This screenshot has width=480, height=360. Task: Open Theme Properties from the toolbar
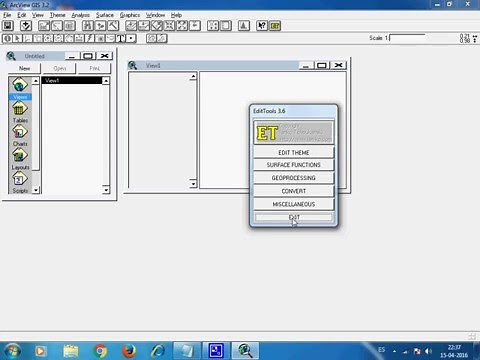click(x=44, y=26)
